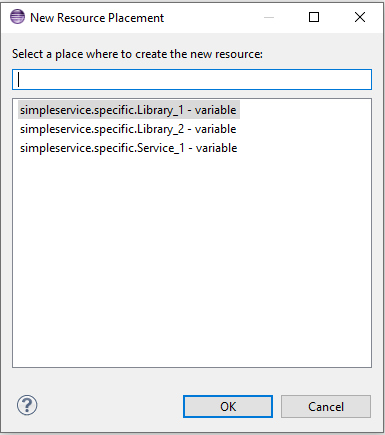This screenshot has height=435, width=385.
Task: Click the minimize dash in the title bar
Action: pyautogui.click(x=269, y=17)
